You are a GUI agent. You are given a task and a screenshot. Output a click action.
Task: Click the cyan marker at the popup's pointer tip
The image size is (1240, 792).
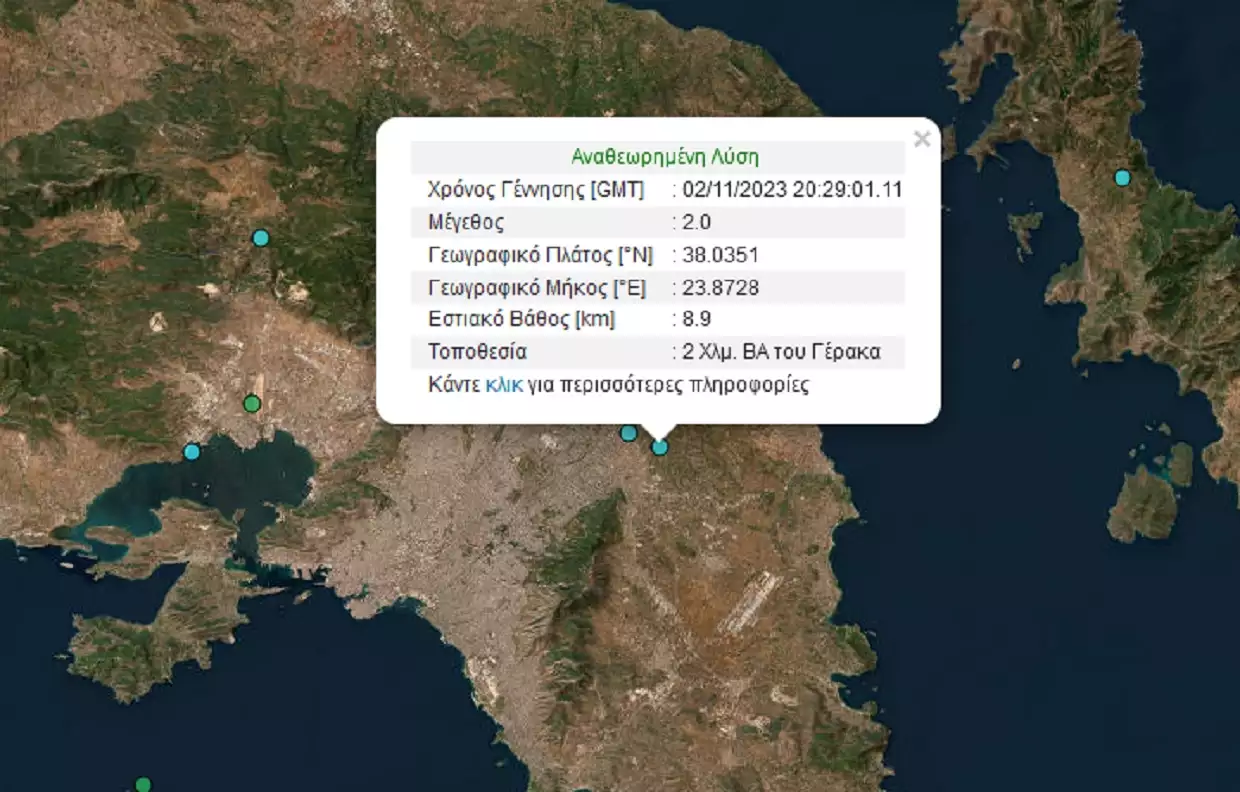(659, 447)
